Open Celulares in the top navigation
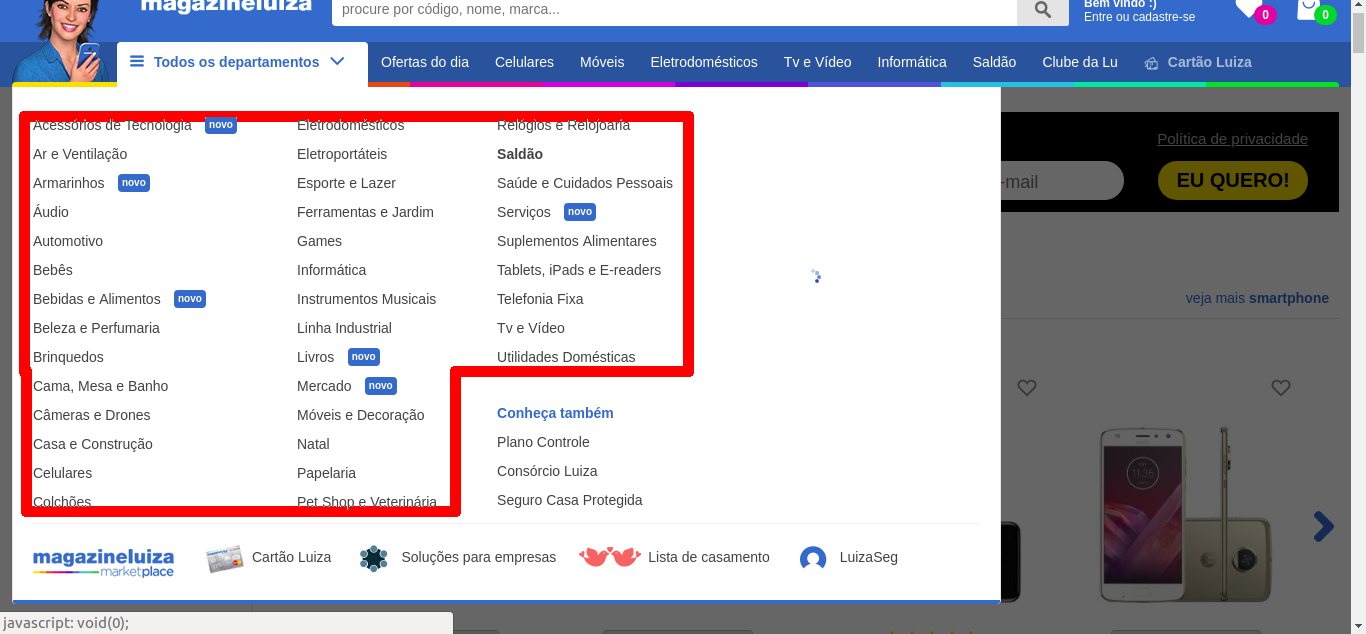This screenshot has width=1366, height=634. [524, 62]
